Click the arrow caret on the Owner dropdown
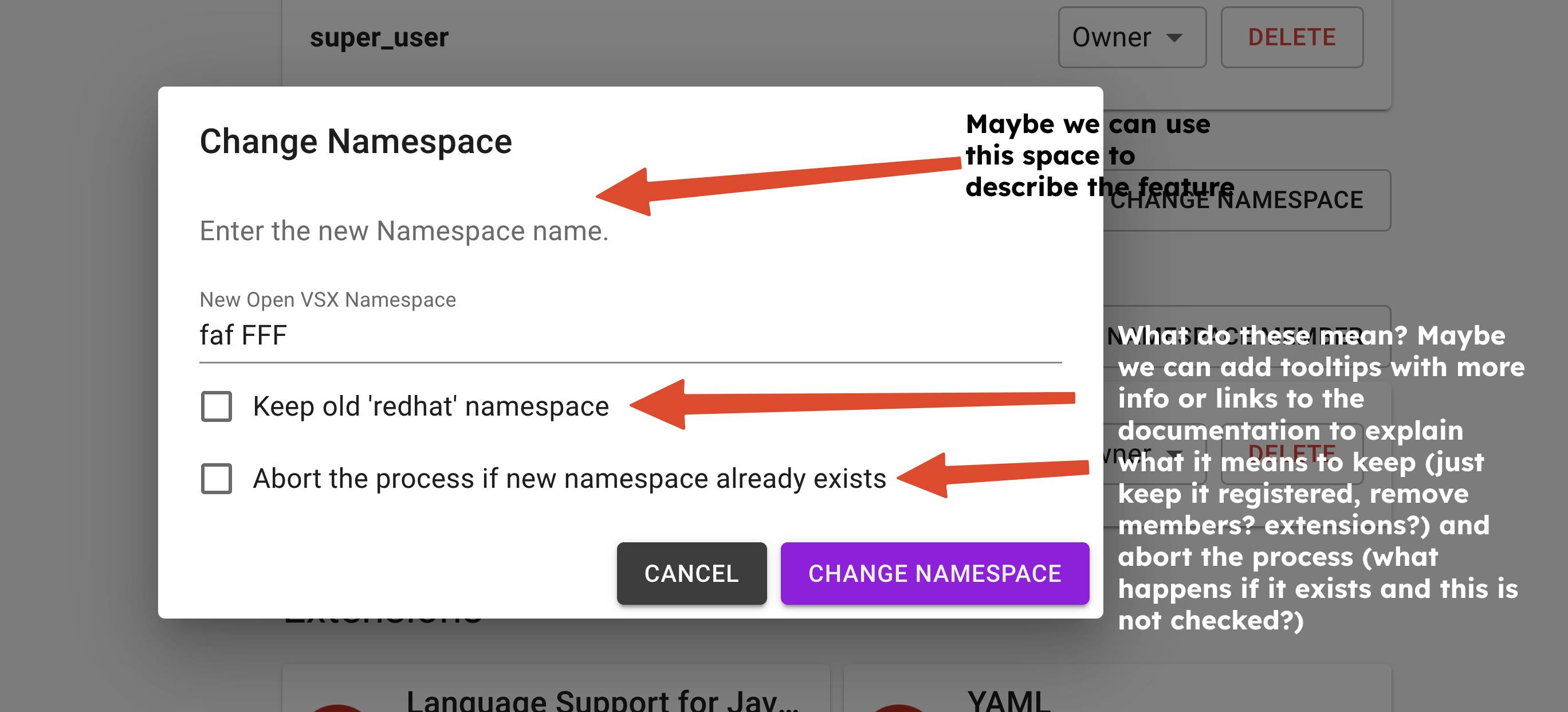Image resolution: width=1568 pixels, height=712 pixels. pyautogui.click(x=1174, y=38)
